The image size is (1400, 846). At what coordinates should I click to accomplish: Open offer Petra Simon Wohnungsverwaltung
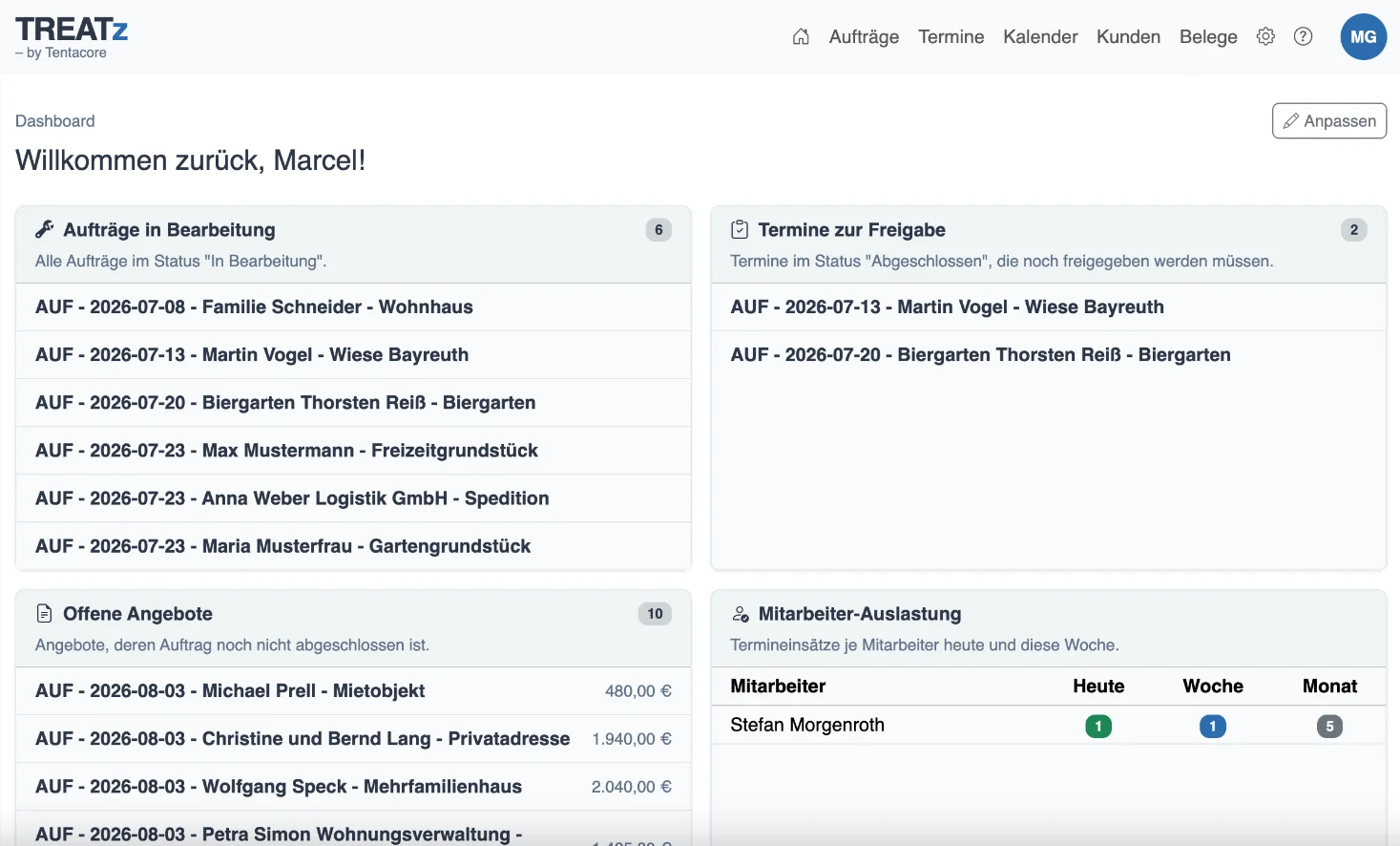[x=353, y=829]
